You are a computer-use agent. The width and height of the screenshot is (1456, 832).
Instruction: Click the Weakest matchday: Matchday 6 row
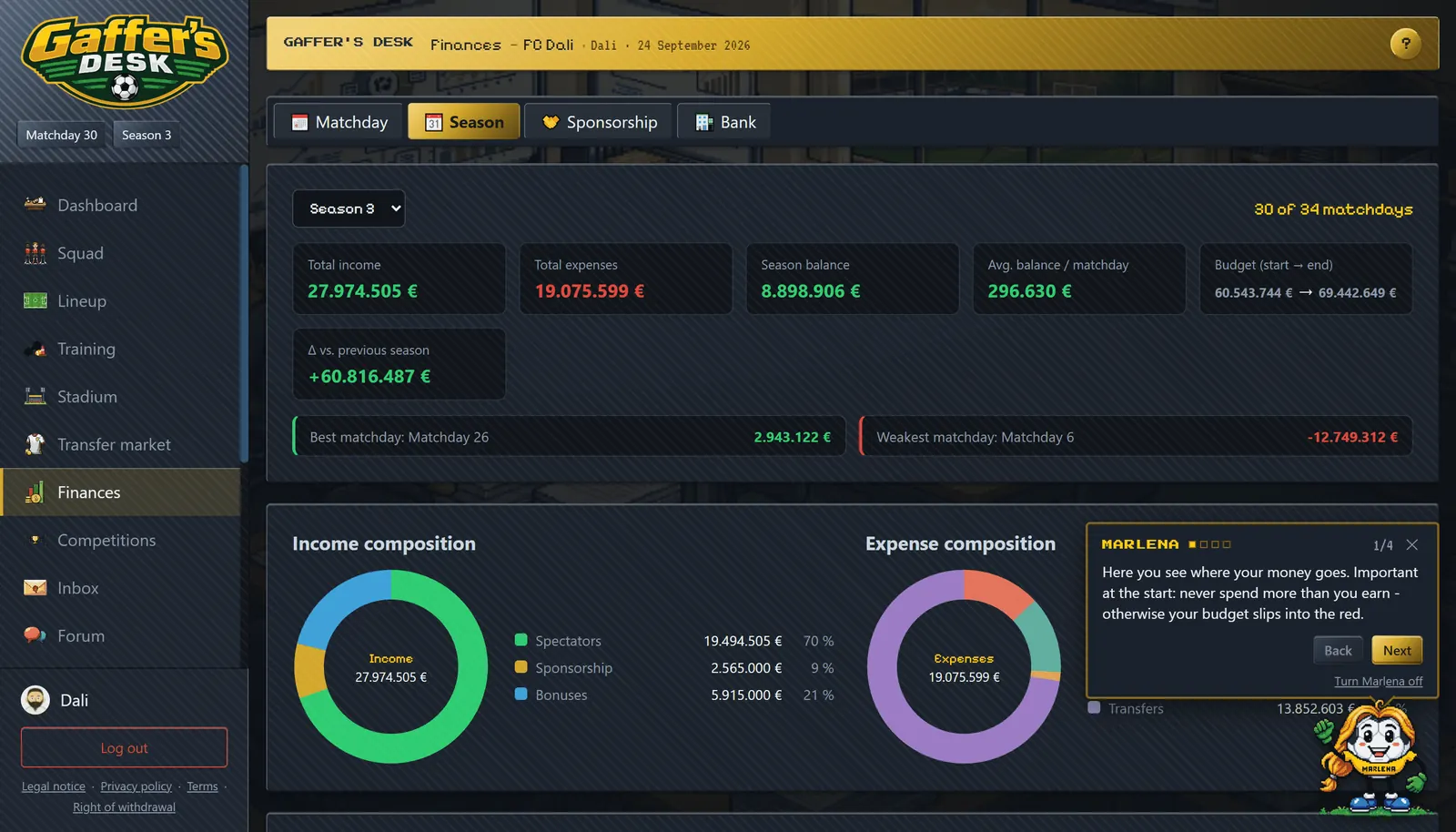point(1136,437)
